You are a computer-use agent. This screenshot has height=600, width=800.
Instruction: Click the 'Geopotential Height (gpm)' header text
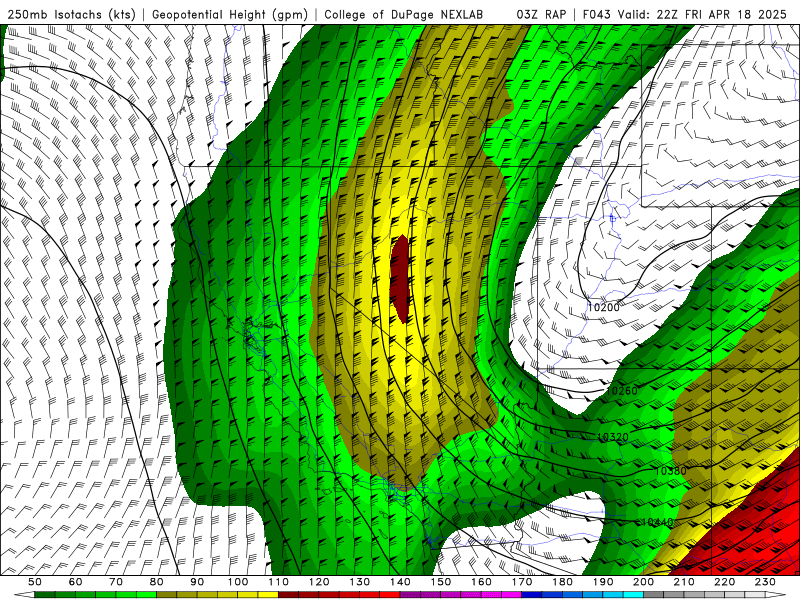coord(230,14)
